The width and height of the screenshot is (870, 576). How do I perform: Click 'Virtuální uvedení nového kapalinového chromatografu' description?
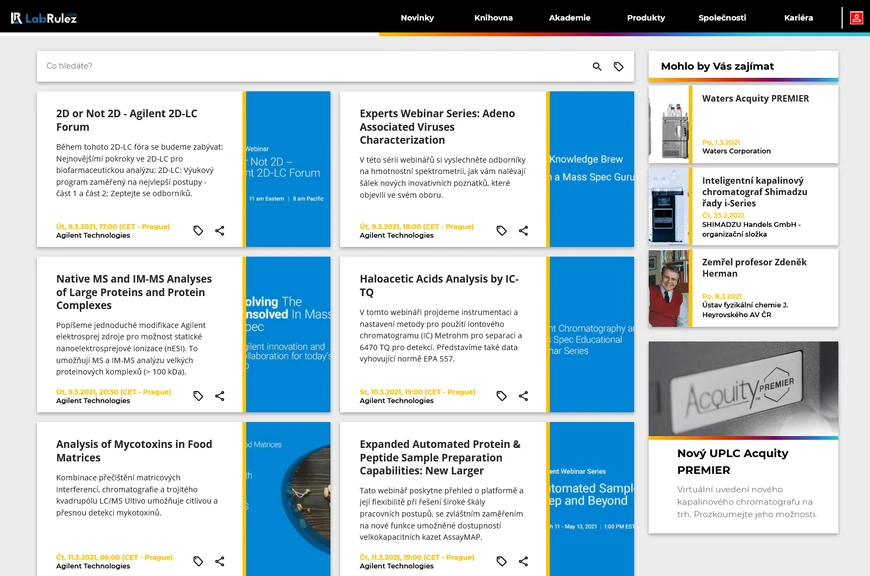[747, 502]
